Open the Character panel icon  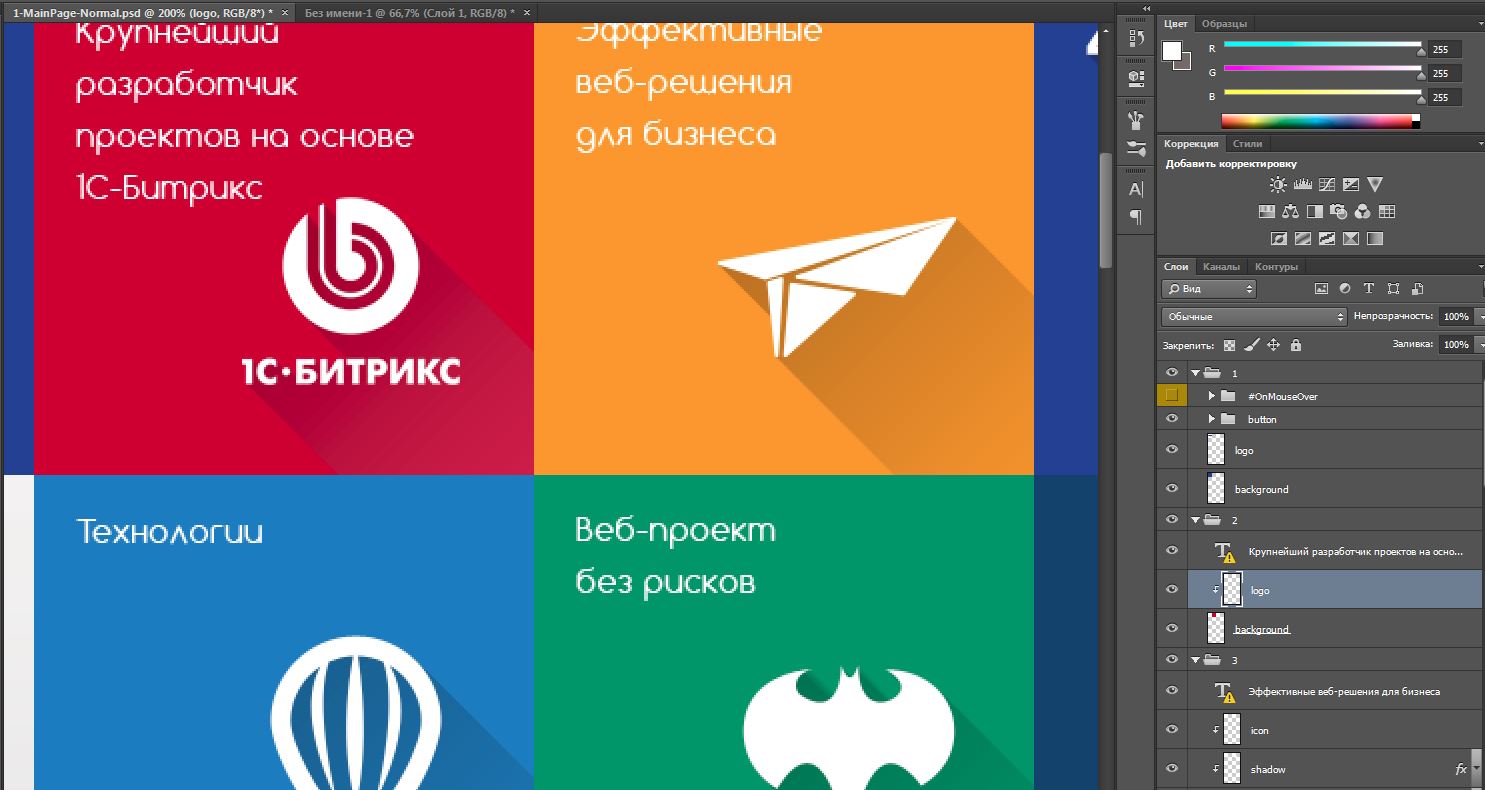point(1136,189)
